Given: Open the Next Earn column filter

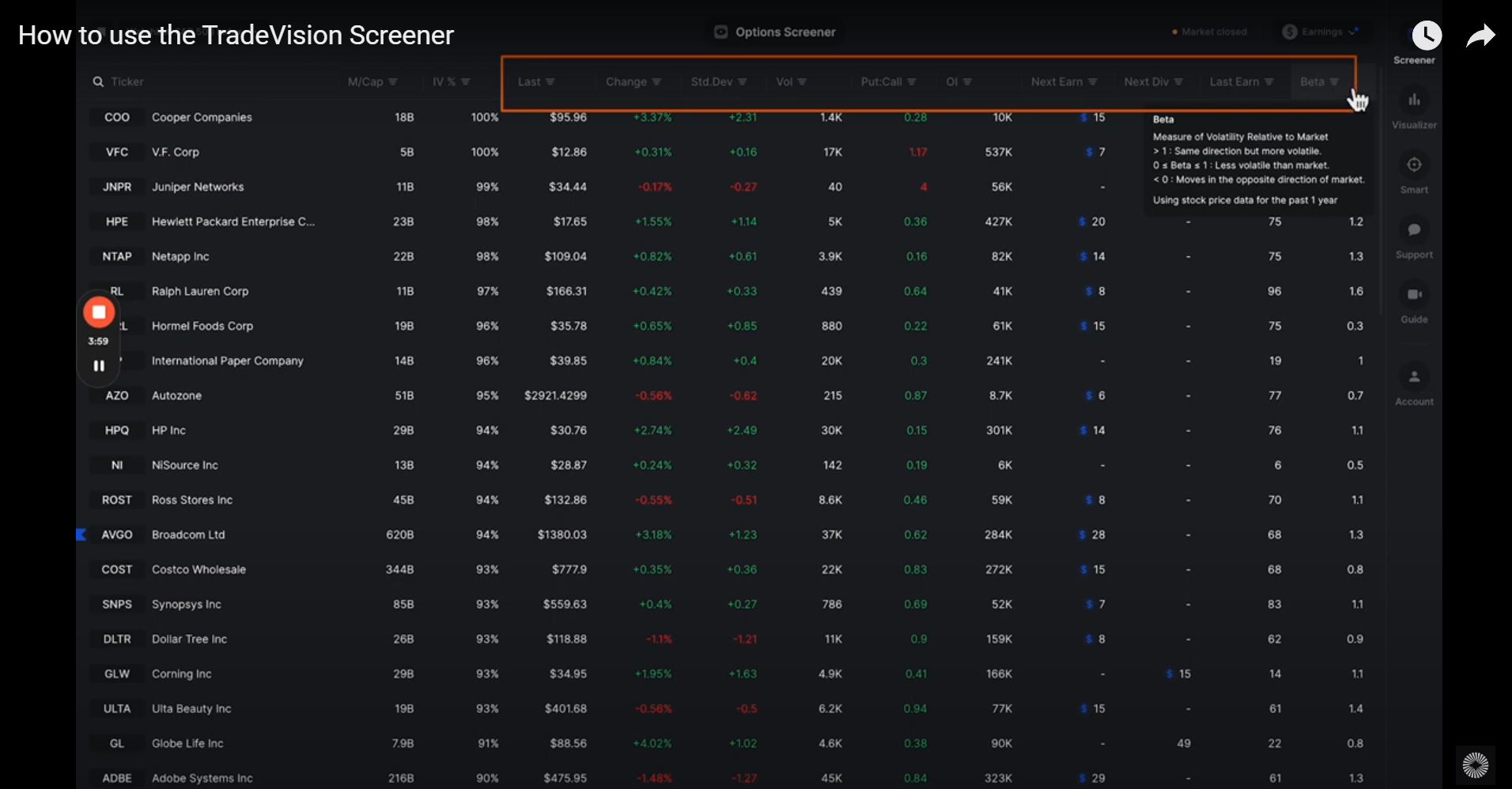Looking at the screenshot, I should [1093, 81].
